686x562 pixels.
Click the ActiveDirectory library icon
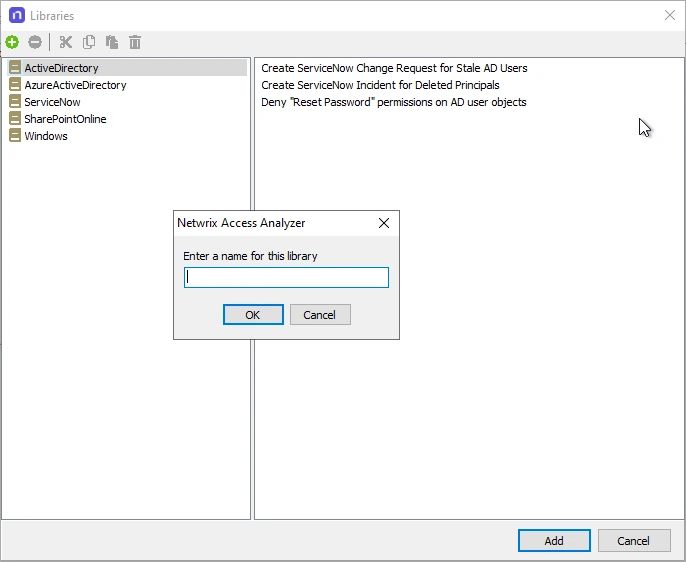[x=15, y=67]
